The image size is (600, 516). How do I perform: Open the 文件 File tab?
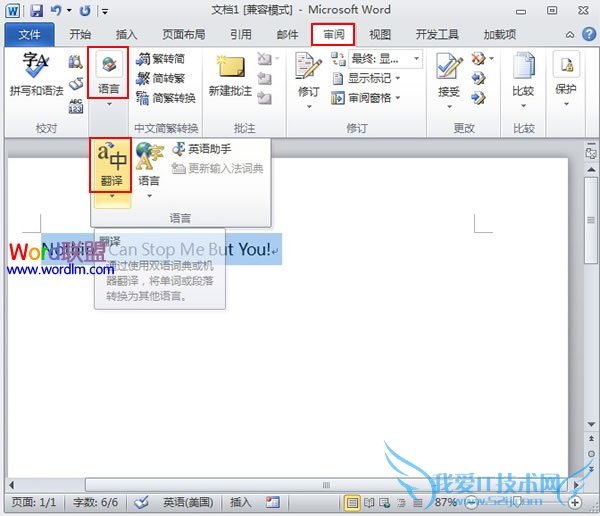click(29, 35)
